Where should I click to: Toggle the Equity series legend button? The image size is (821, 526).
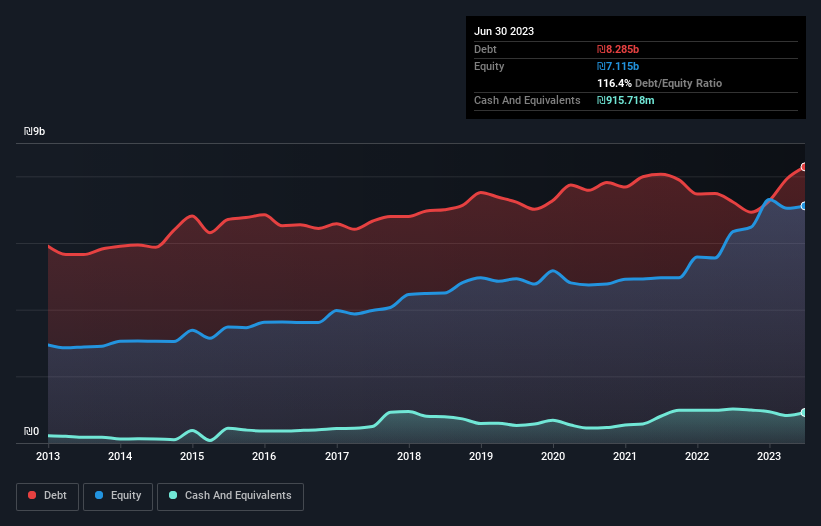[118, 496]
